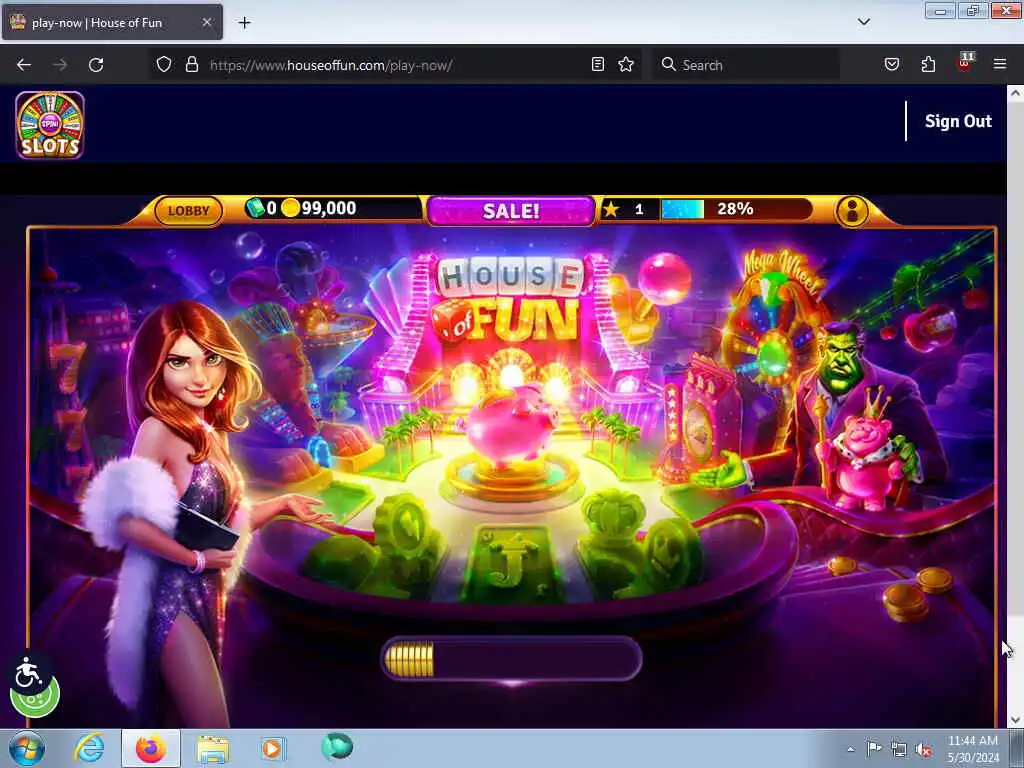The width and height of the screenshot is (1024, 768).
Task: Click the game loading progress bar
Action: point(511,659)
